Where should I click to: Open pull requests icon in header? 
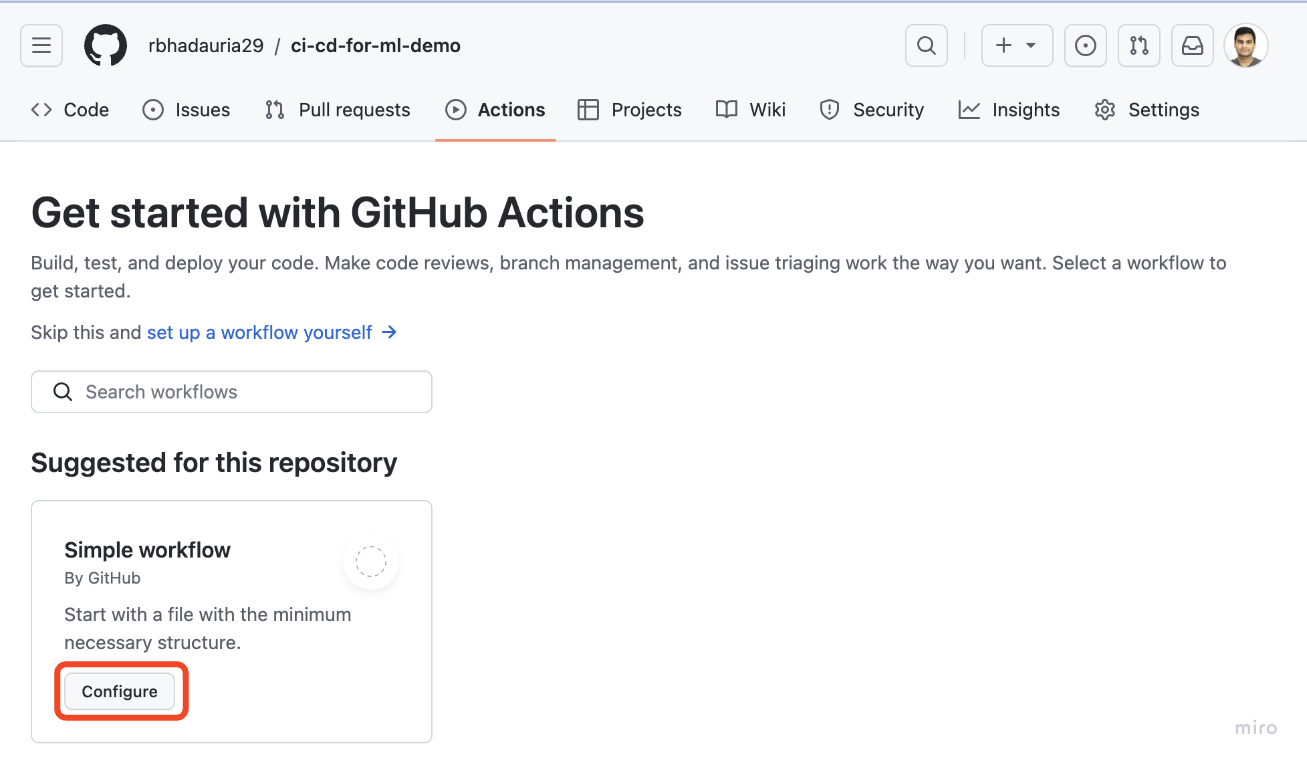[1139, 46]
